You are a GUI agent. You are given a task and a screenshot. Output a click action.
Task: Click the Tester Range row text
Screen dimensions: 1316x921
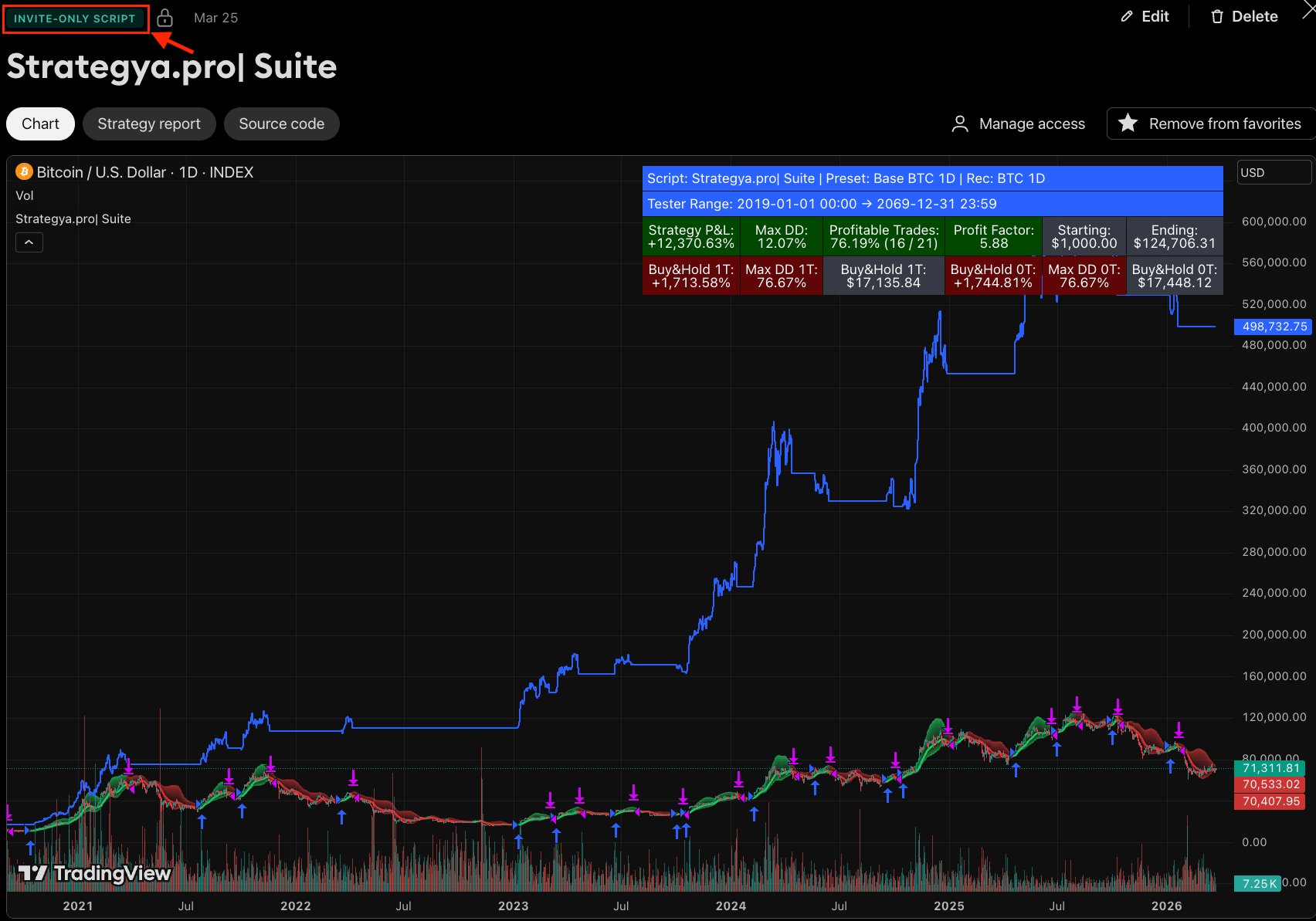[822, 204]
